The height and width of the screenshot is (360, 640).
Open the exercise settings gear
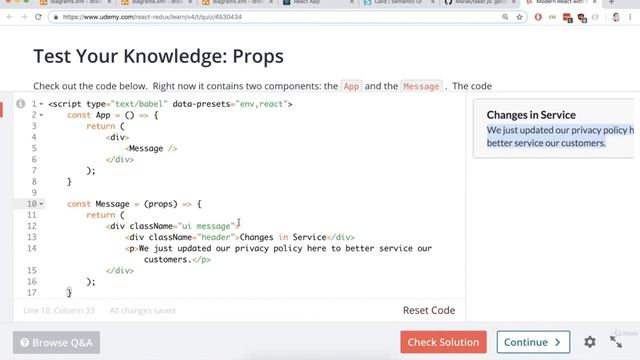click(x=590, y=342)
